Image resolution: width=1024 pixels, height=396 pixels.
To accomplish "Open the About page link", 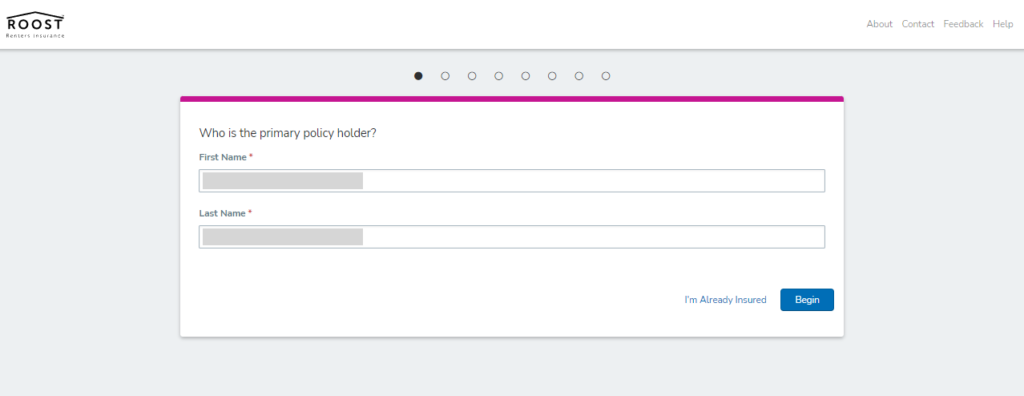I will (x=879, y=24).
